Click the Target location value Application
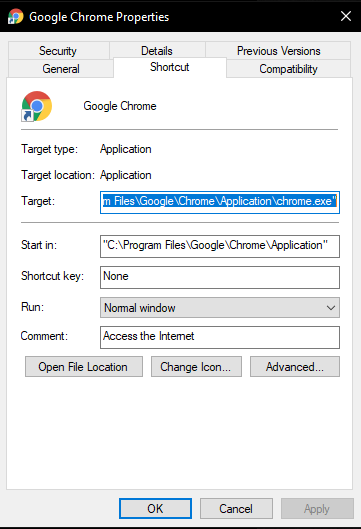361x529 pixels. tap(126, 175)
